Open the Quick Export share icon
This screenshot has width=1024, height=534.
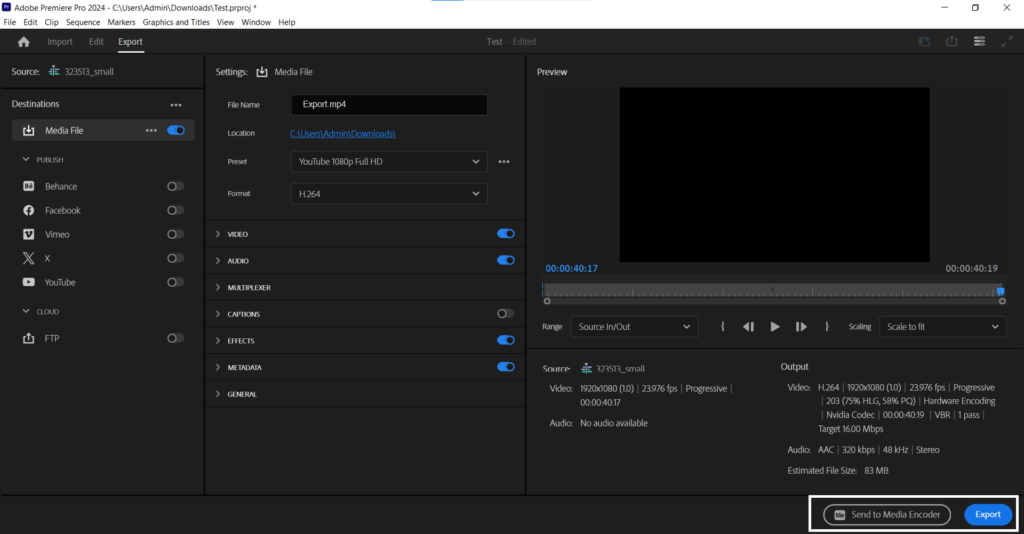(x=952, y=42)
